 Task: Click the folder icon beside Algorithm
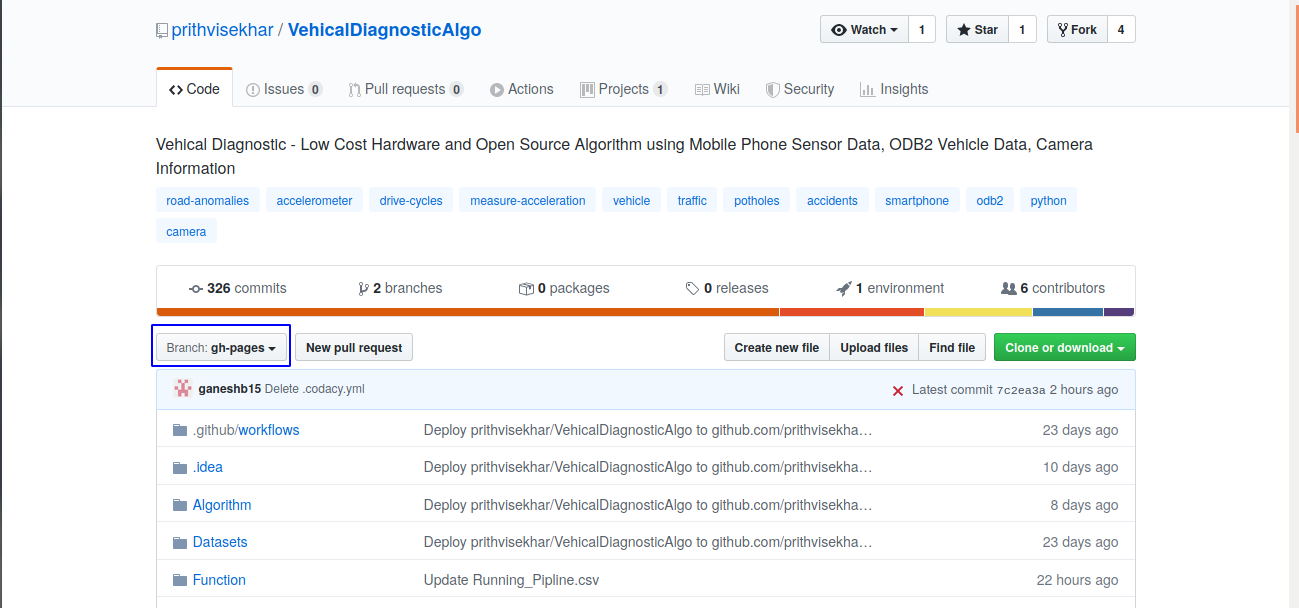180,505
